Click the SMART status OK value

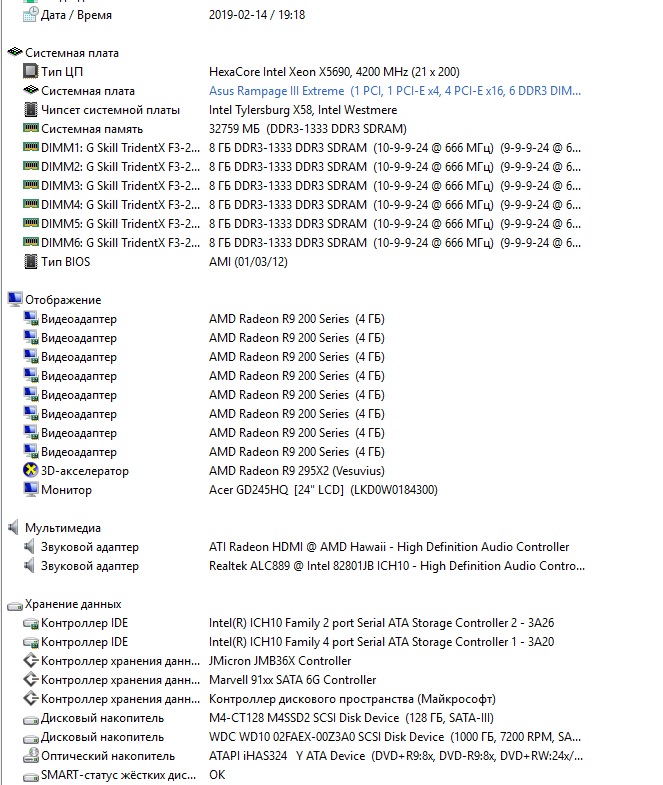click(x=217, y=775)
